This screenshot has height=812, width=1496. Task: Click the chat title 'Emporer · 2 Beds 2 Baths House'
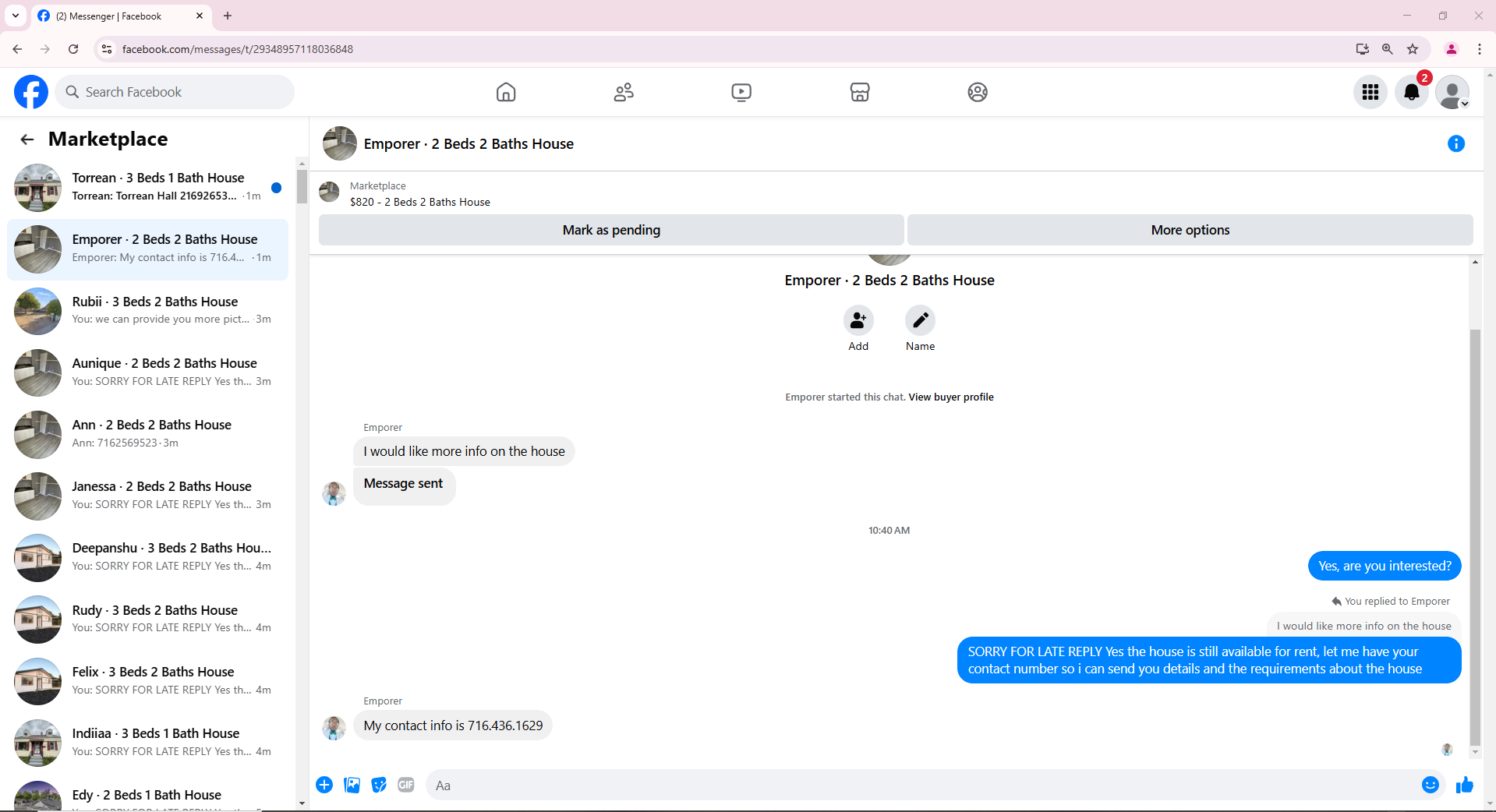coord(469,144)
